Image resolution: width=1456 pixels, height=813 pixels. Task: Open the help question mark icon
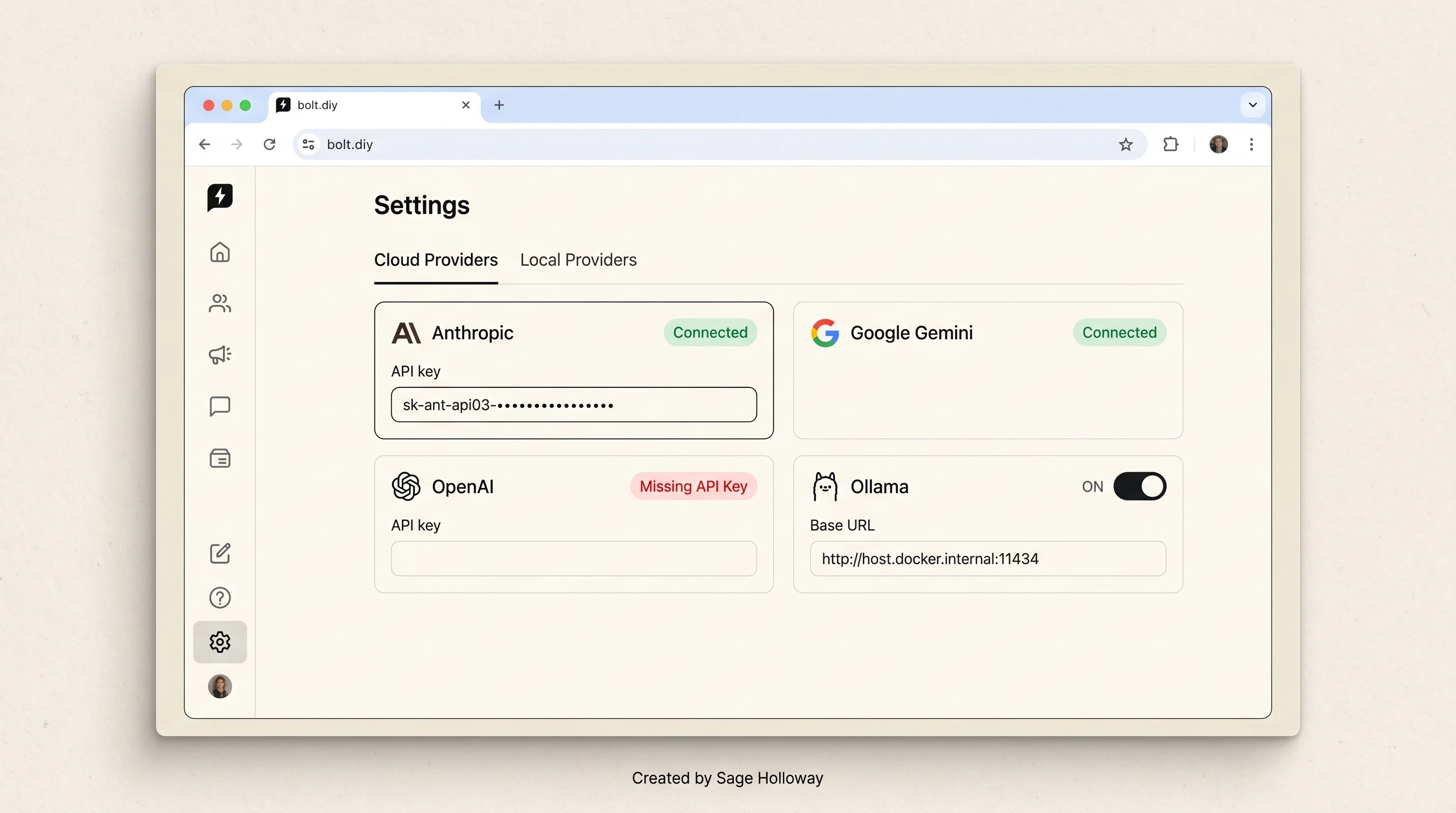pyautogui.click(x=220, y=598)
